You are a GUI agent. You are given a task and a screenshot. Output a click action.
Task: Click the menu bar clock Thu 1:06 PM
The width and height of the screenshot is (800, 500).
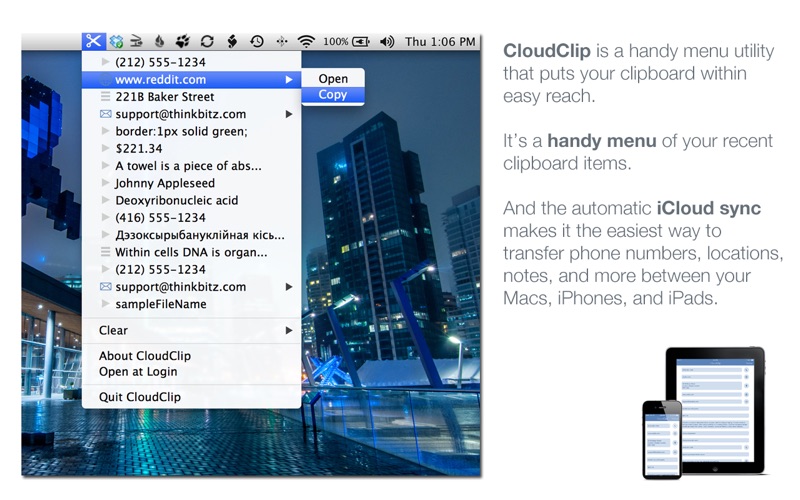[440, 42]
